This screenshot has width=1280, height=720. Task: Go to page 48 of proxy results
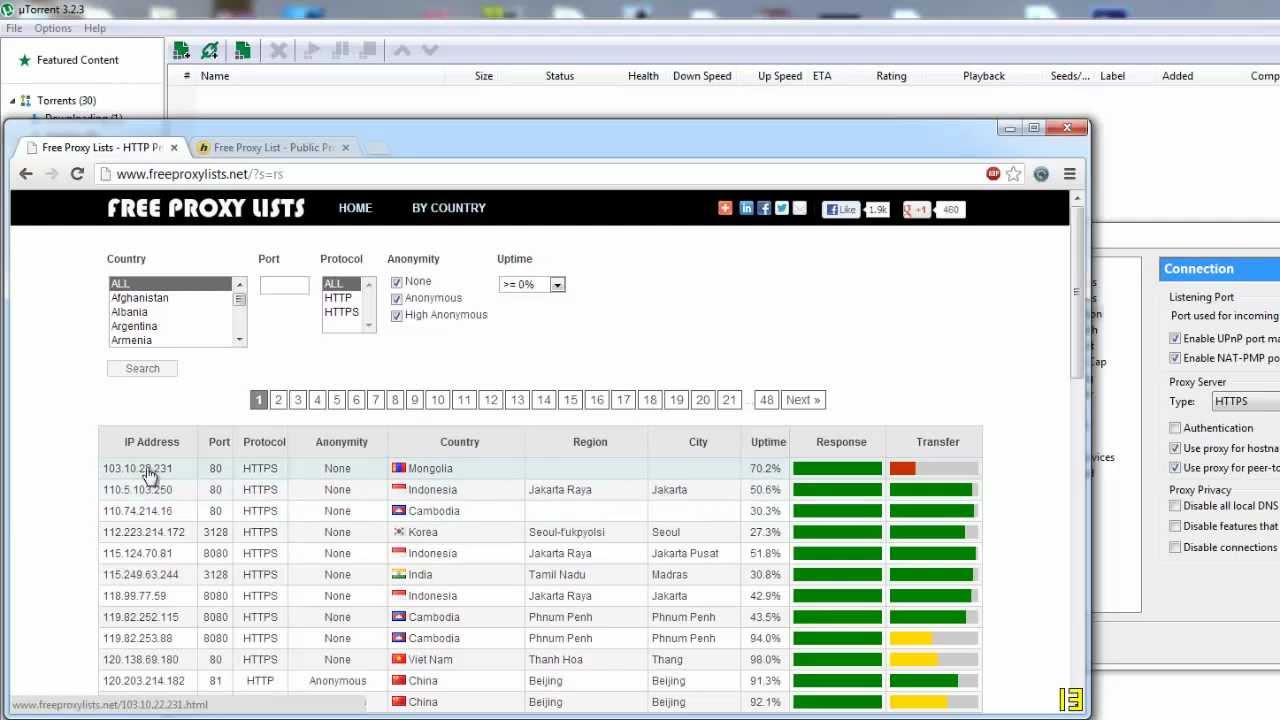pos(766,400)
